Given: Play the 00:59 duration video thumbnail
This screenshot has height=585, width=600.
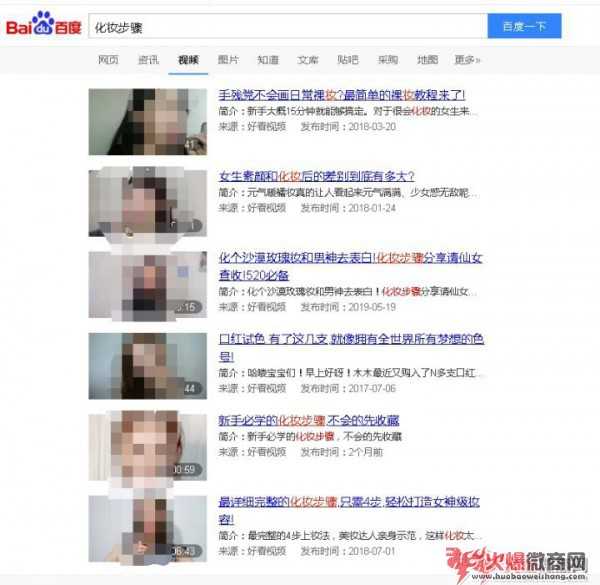Looking at the screenshot, I should point(148,447).
